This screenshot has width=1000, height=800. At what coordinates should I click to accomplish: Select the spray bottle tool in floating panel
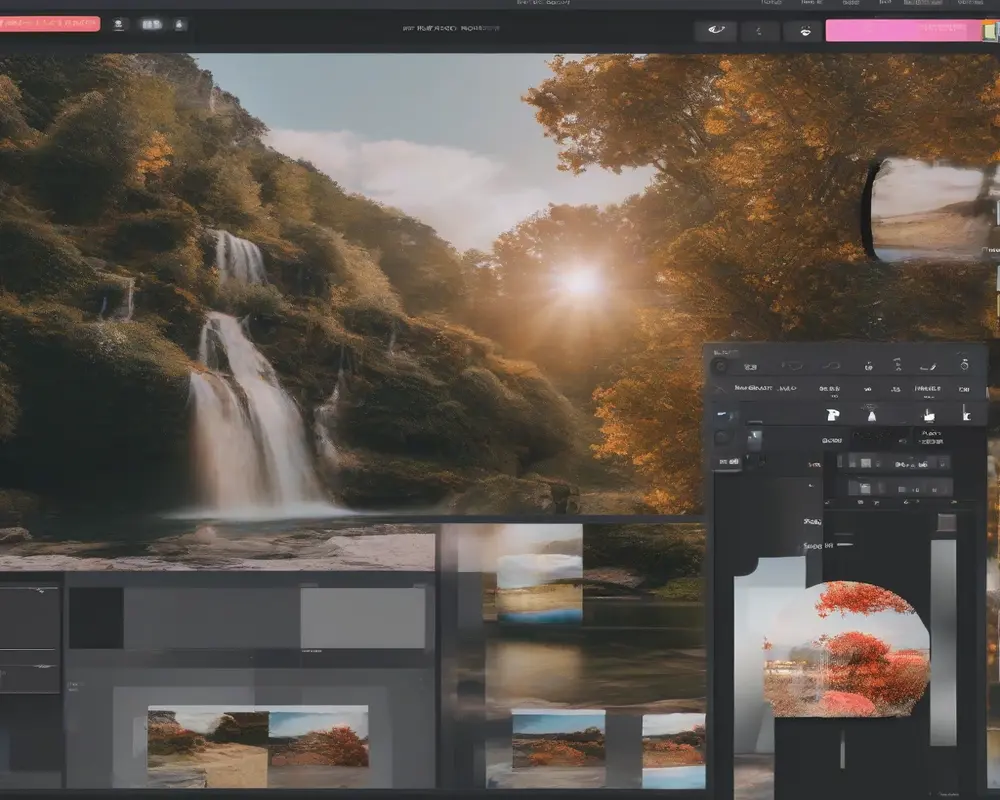[832, 415]
